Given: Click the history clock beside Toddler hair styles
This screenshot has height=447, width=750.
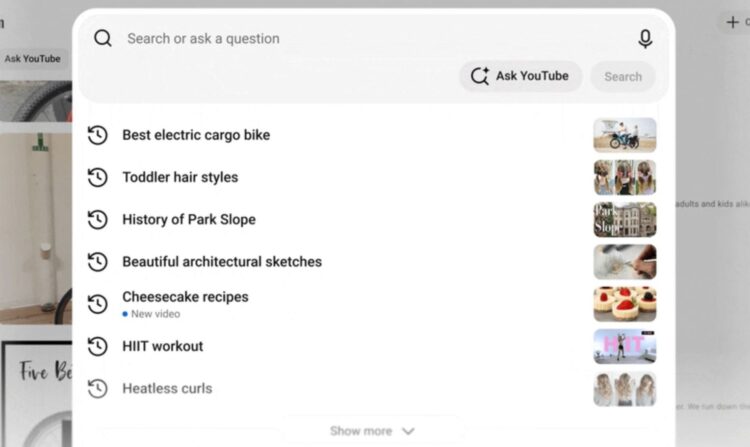Looking at the screenshot, I should click(98, 177).
